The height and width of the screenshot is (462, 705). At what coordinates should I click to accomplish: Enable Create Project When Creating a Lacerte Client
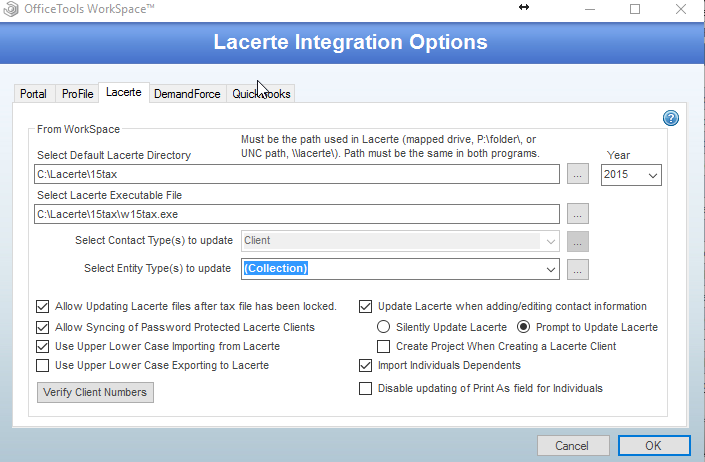click(384, 346)
